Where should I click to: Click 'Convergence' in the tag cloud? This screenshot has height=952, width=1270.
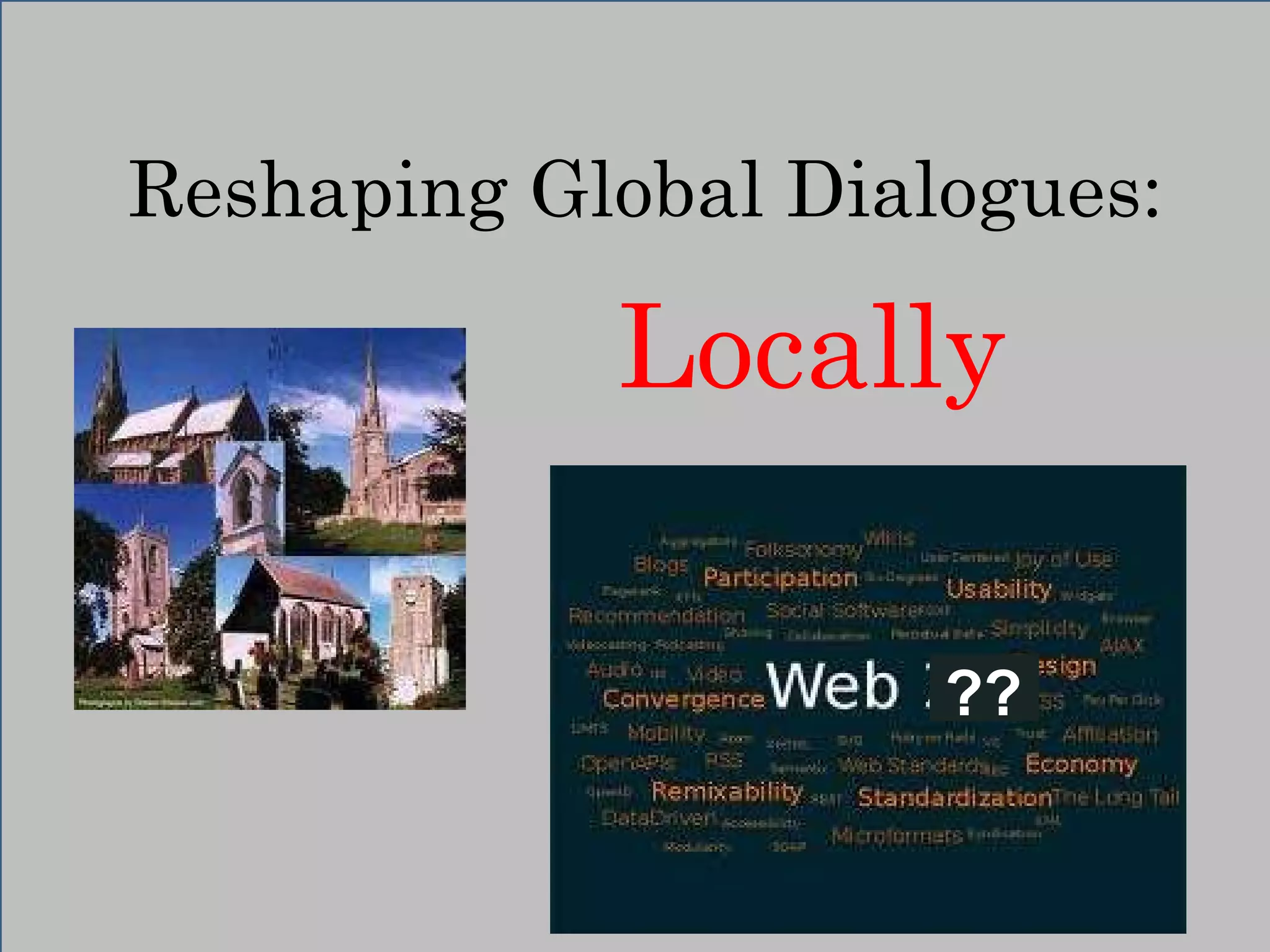coord(684,699)
